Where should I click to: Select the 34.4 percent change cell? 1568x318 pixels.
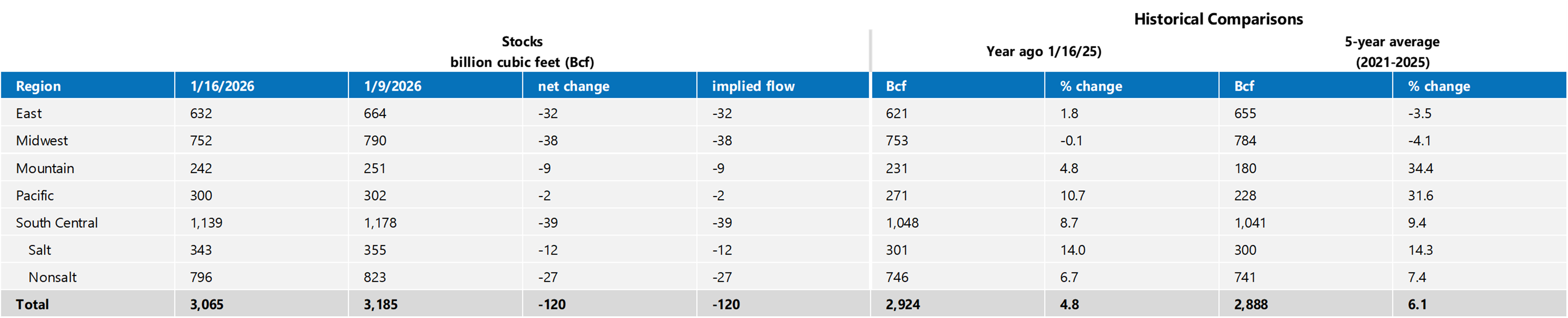coord(1420,168)
